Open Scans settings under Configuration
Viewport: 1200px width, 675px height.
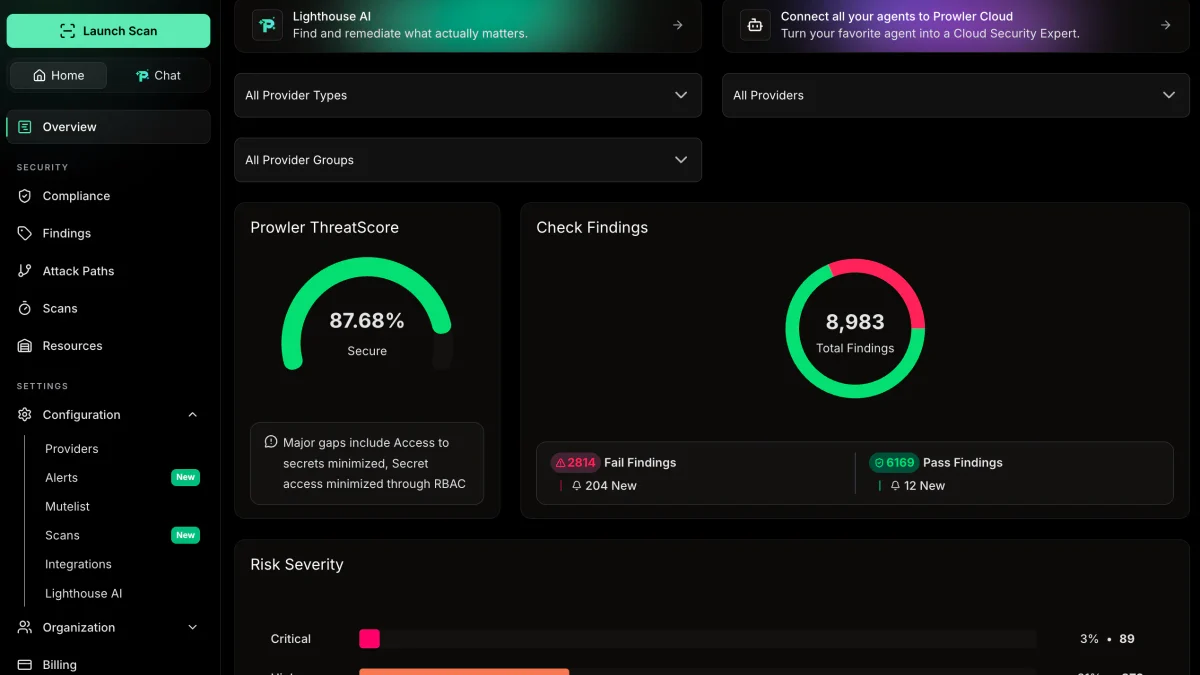point(62,536)
